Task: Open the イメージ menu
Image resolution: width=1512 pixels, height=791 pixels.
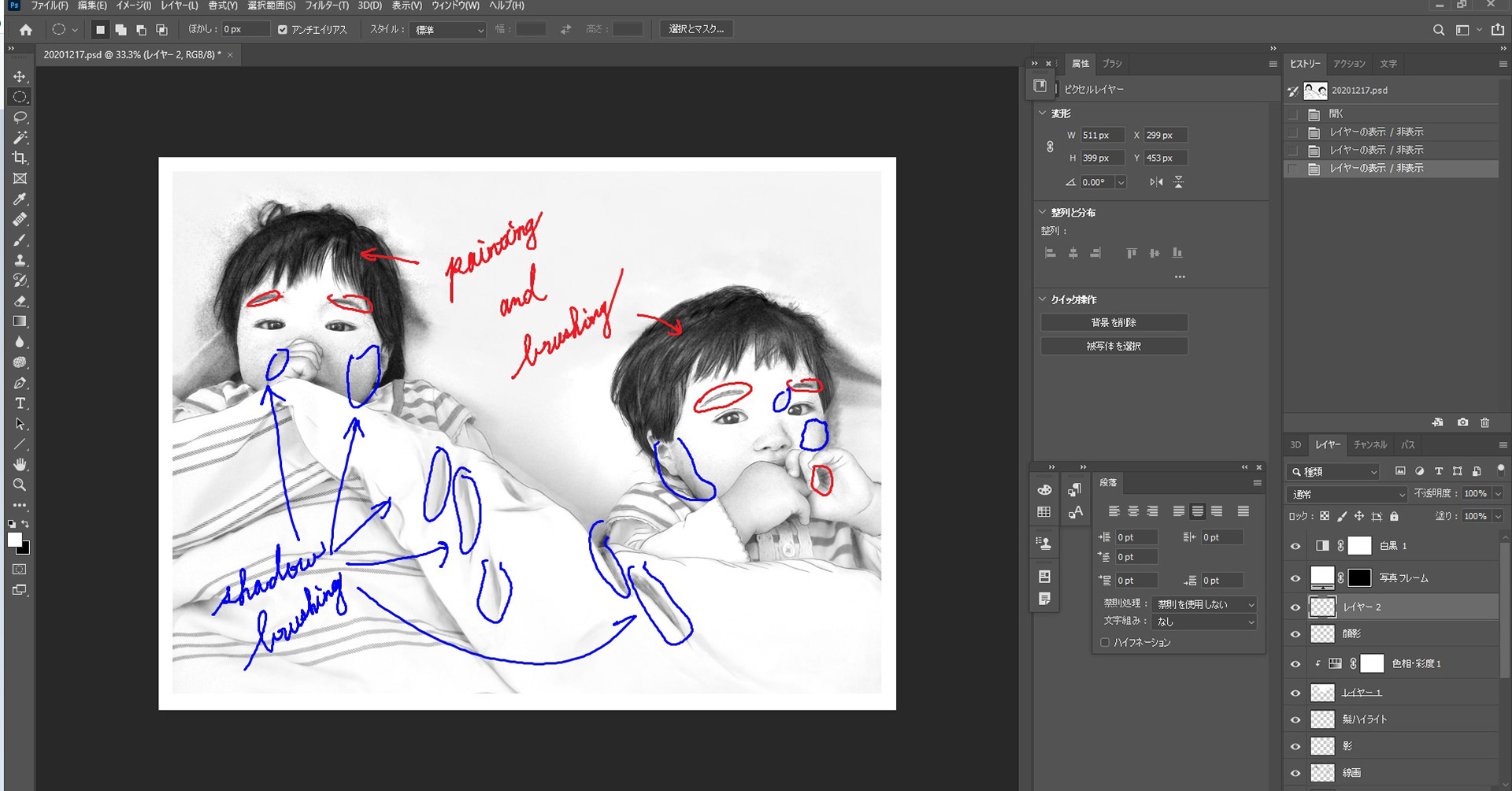Action: 133,6
